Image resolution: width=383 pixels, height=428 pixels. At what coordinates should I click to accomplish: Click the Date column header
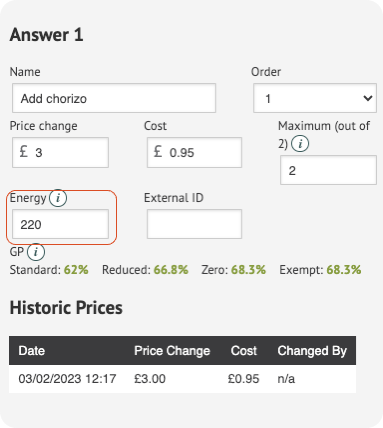pyautogui.click(x=32, y=351)
